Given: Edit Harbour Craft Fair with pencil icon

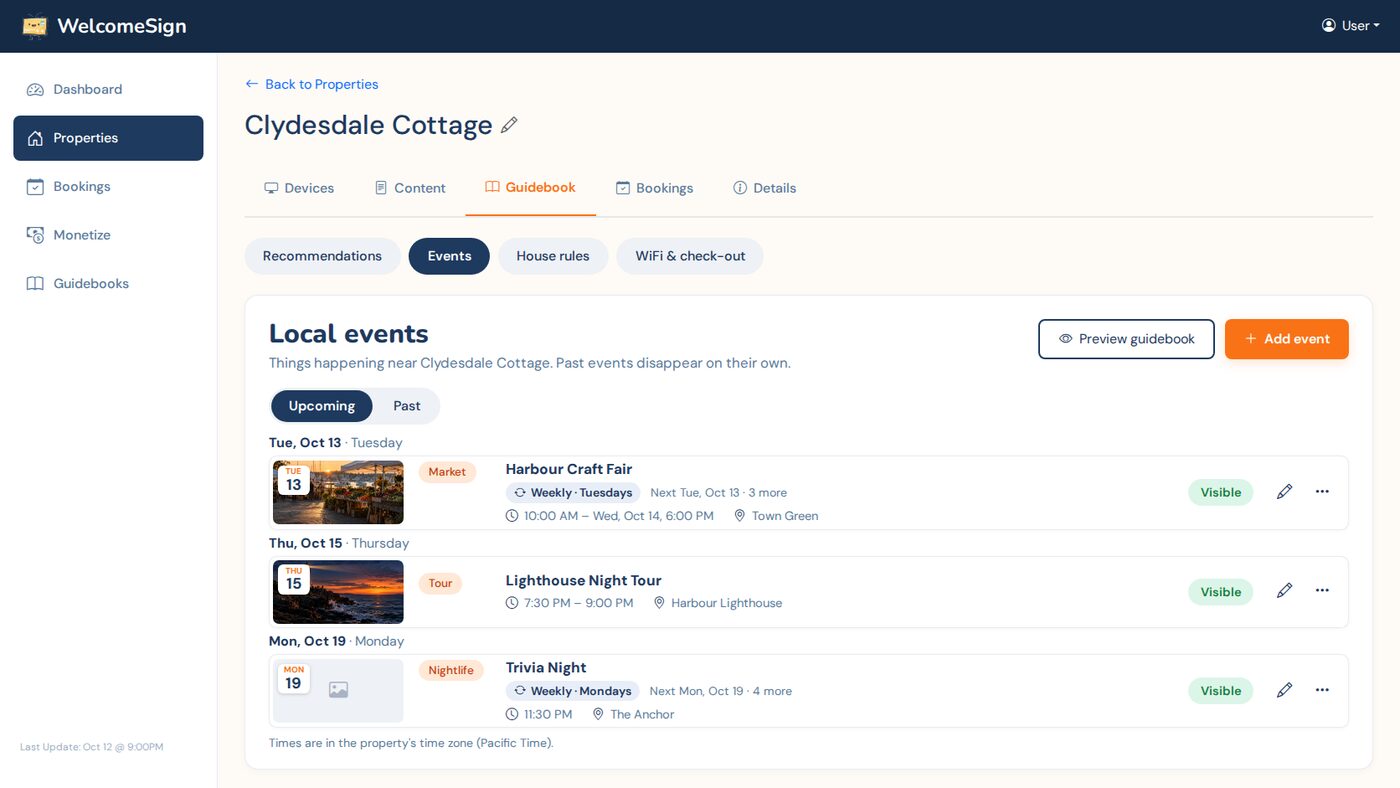Looking at the screenshot, I should click(x=1285, y=492).
